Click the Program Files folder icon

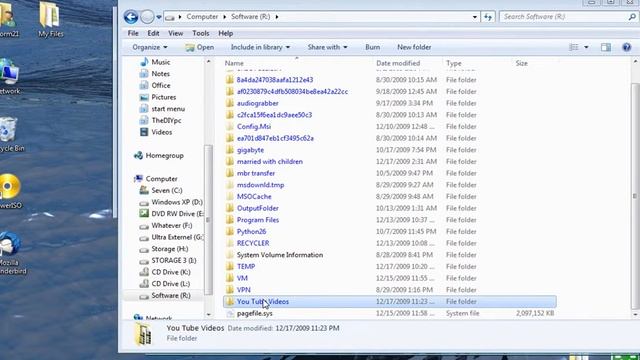tap(230, 220)
